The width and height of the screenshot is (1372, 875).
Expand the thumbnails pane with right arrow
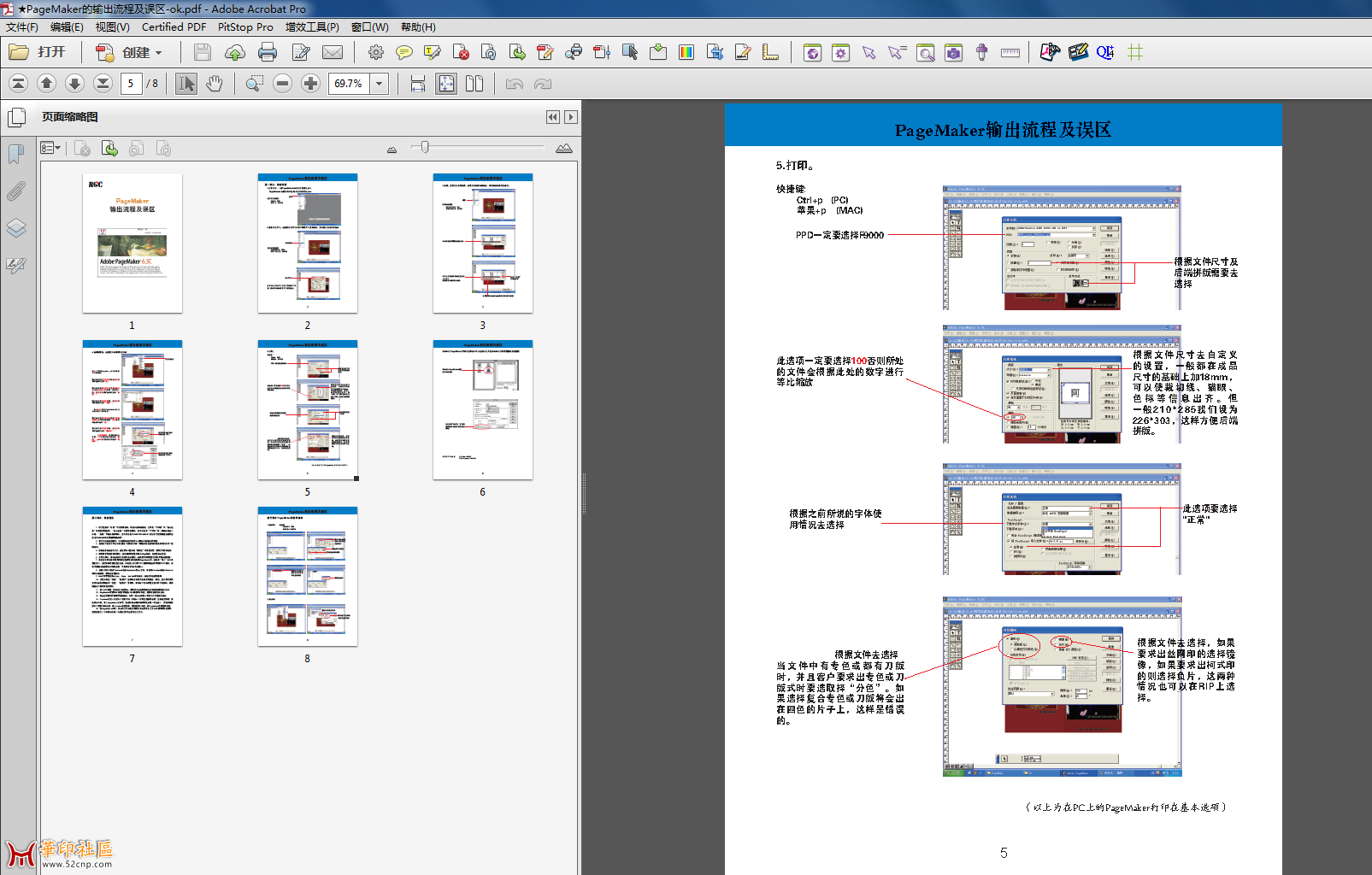571,117
